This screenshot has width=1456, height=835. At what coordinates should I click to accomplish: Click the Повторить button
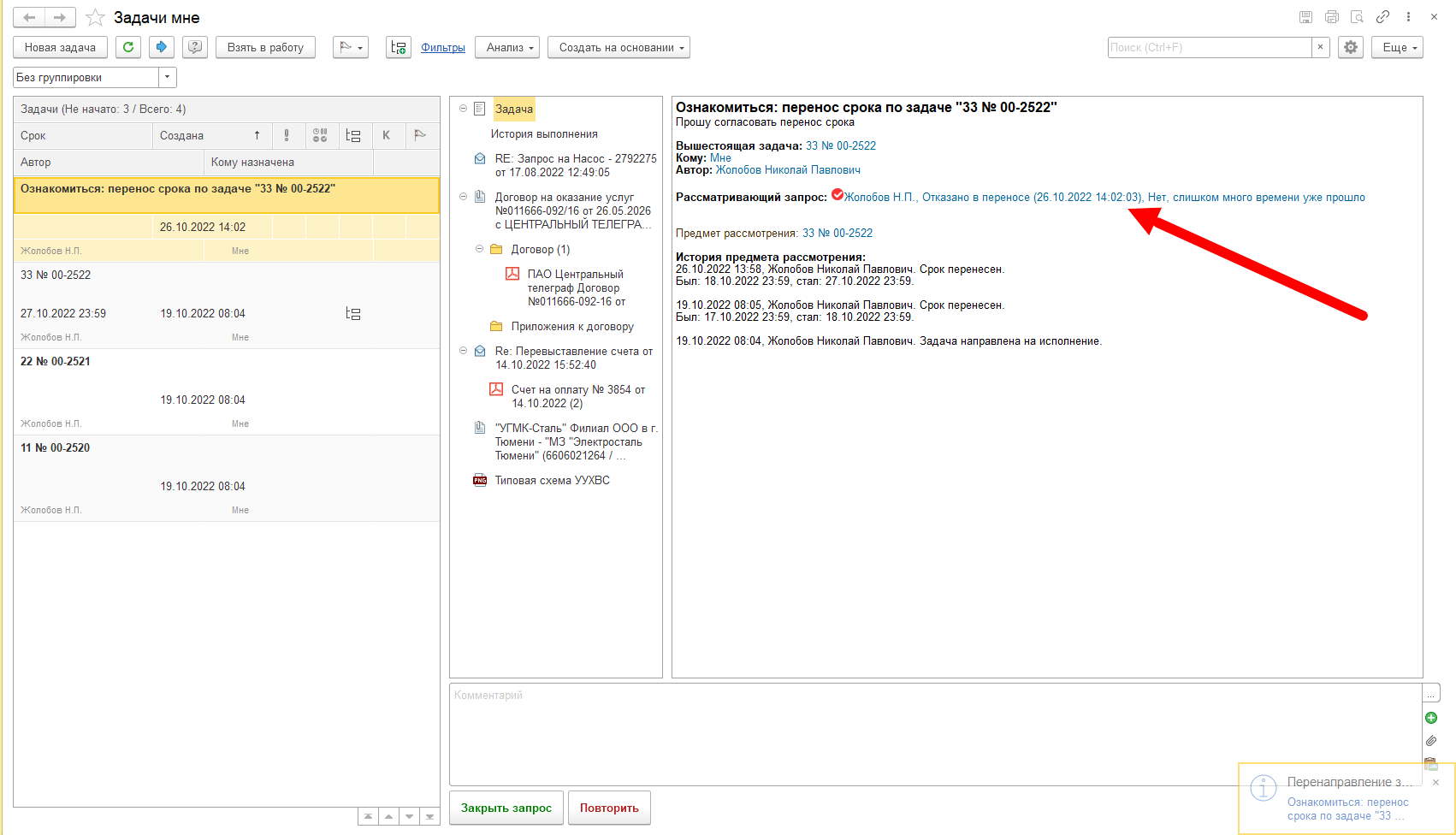tap(609, 808)
